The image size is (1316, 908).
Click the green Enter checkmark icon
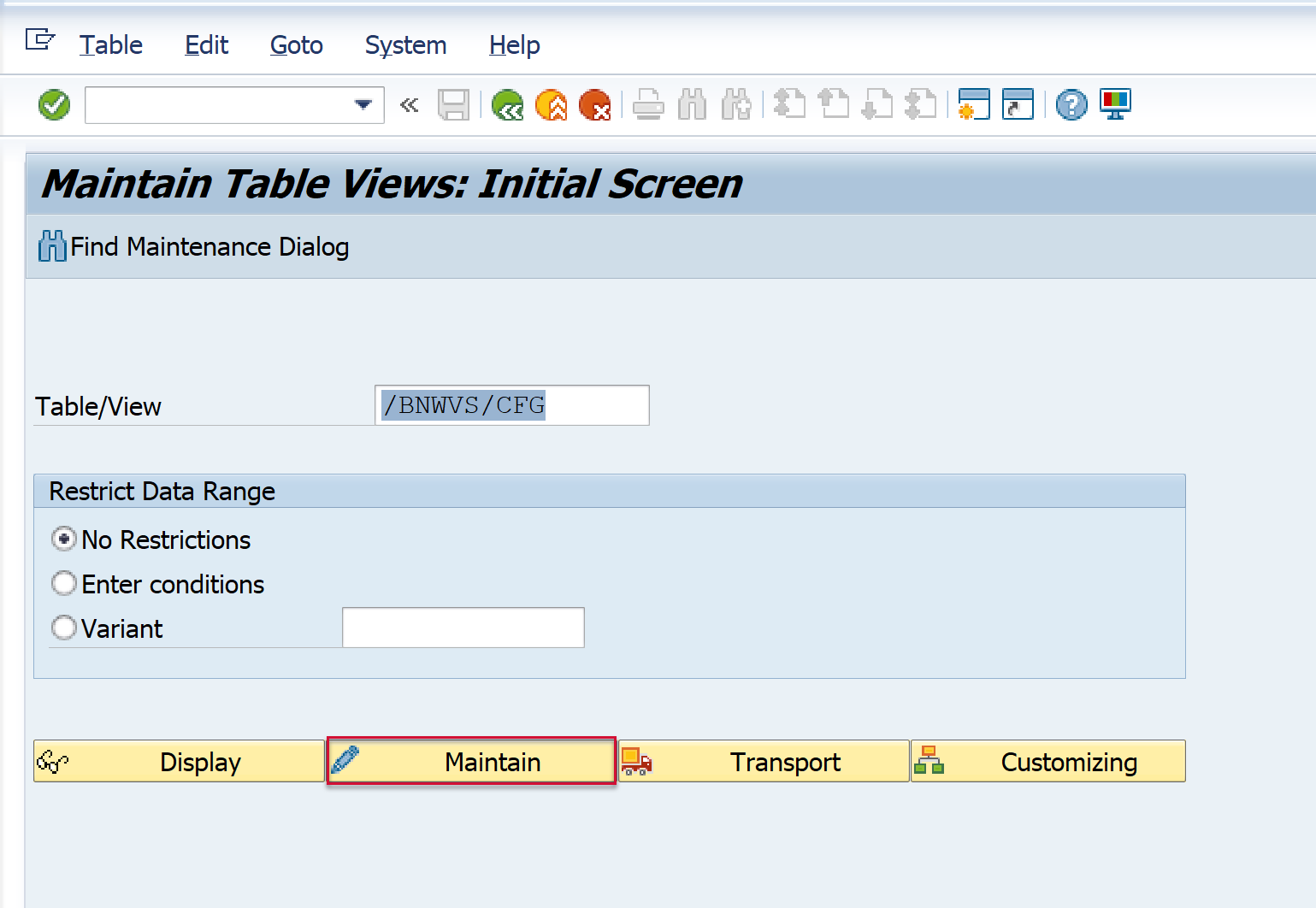point(54,105)
